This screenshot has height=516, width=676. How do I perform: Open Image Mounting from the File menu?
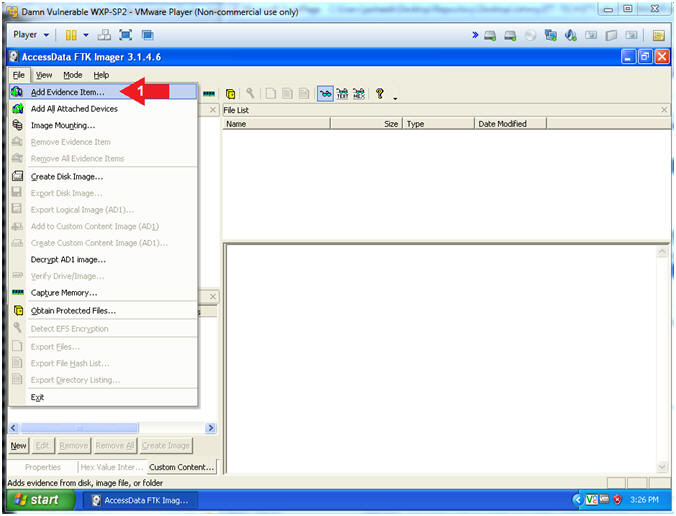click(x=103, y=125)
